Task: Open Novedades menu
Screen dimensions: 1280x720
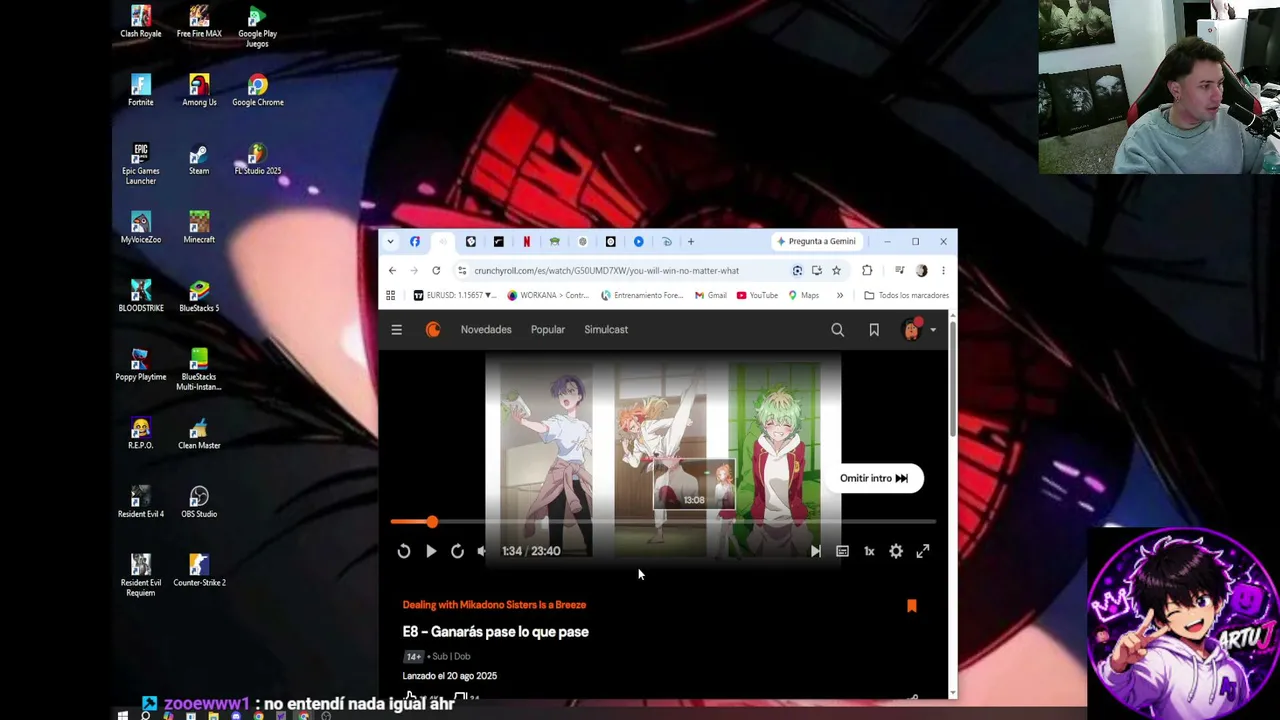Action: point(486,330)
